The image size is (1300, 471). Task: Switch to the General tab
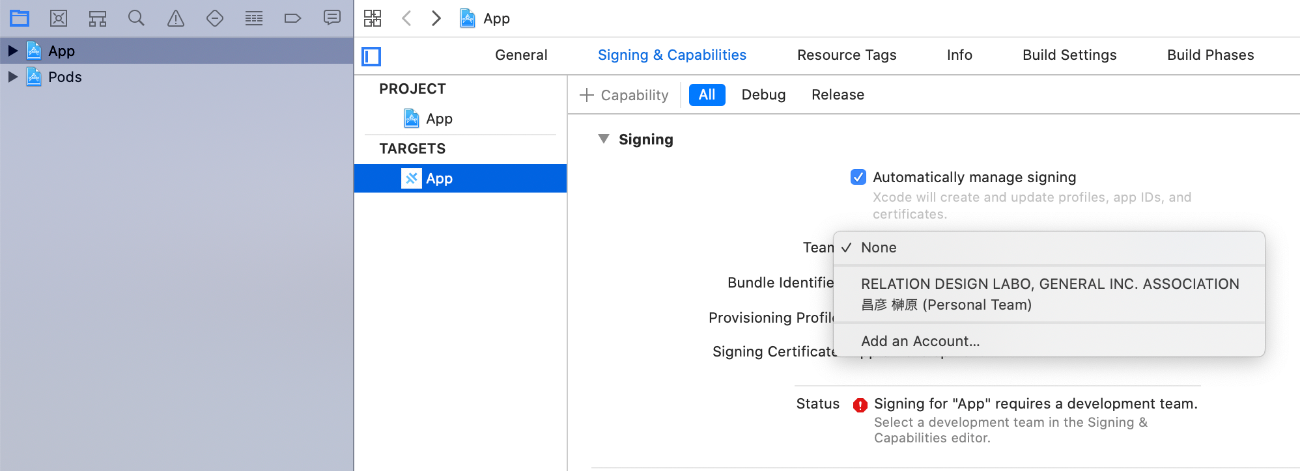pos(521,55)
